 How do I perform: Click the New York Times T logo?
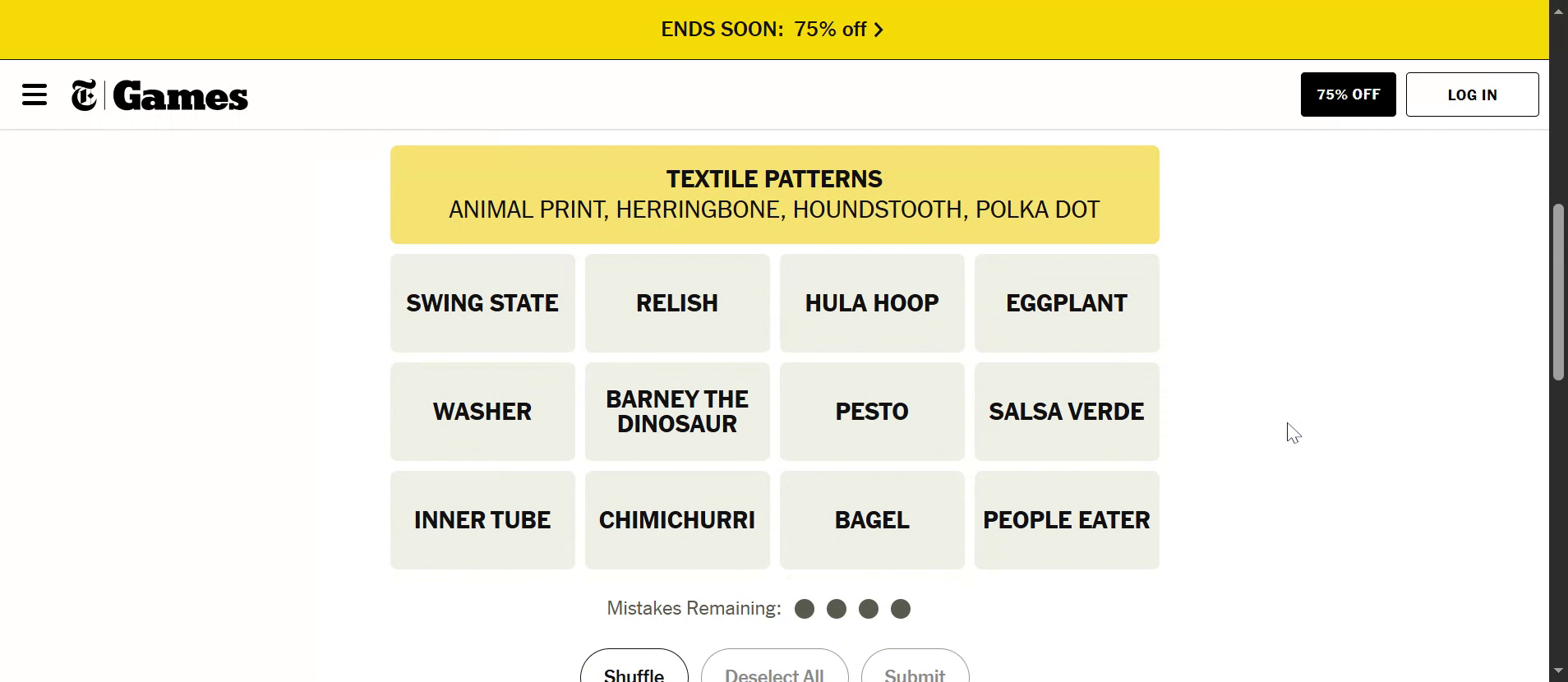pyautogui.click(x=84, y=95)
